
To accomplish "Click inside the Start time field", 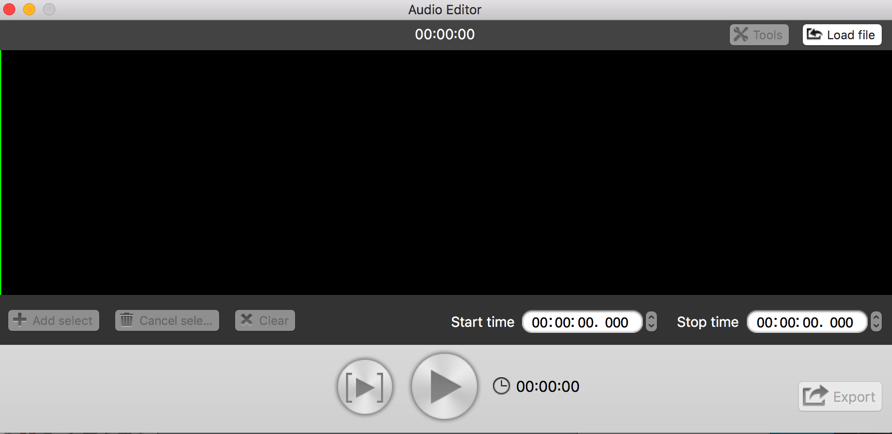I will pyautogui.click(x=582, y=322).
